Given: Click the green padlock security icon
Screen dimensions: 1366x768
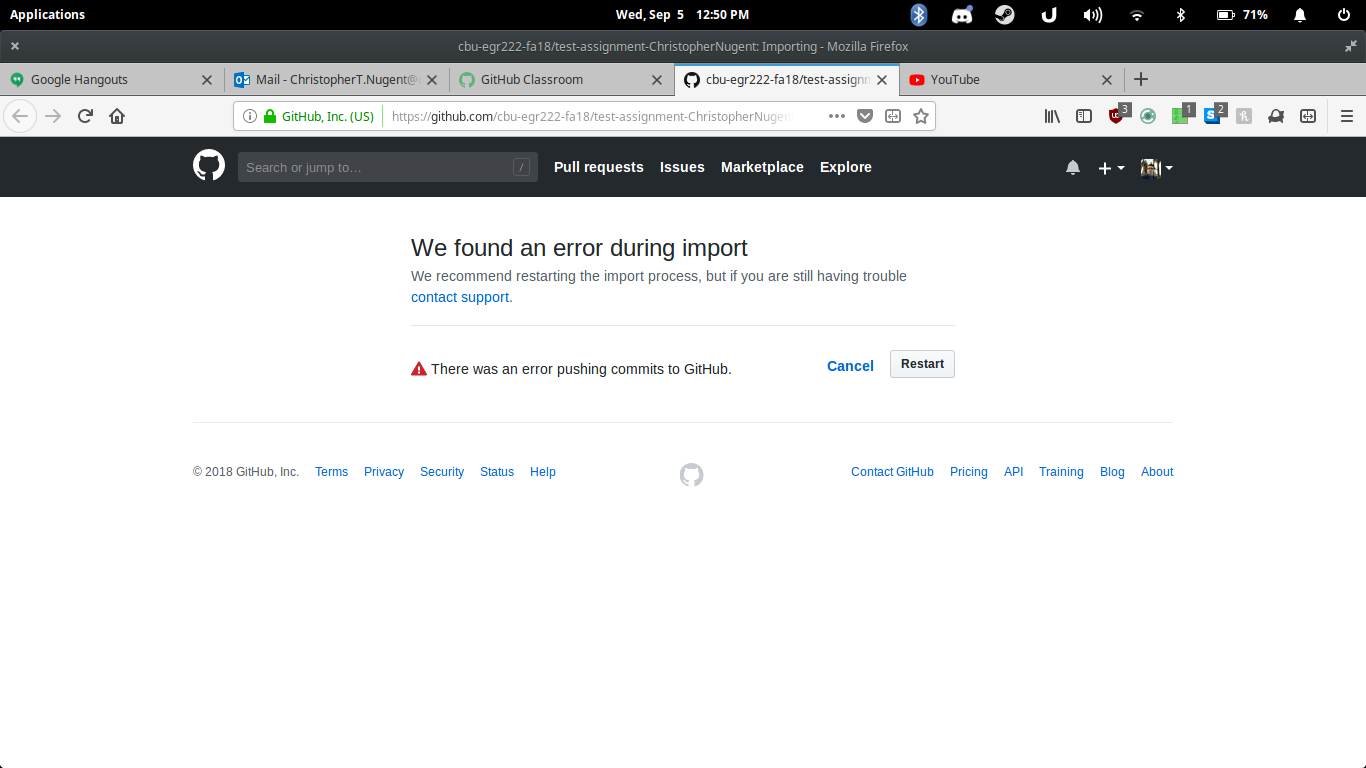Looking at the screenshot, I should click(270, 116).
